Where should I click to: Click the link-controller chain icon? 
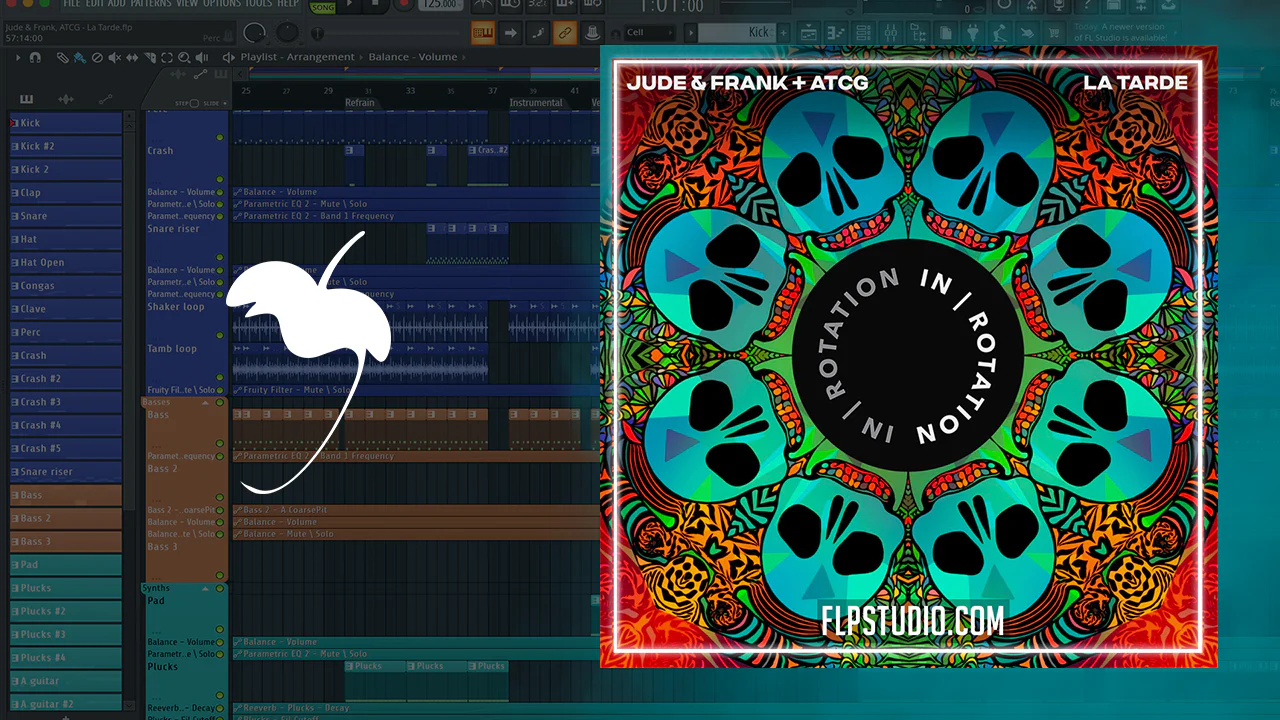tap(565, 33)
